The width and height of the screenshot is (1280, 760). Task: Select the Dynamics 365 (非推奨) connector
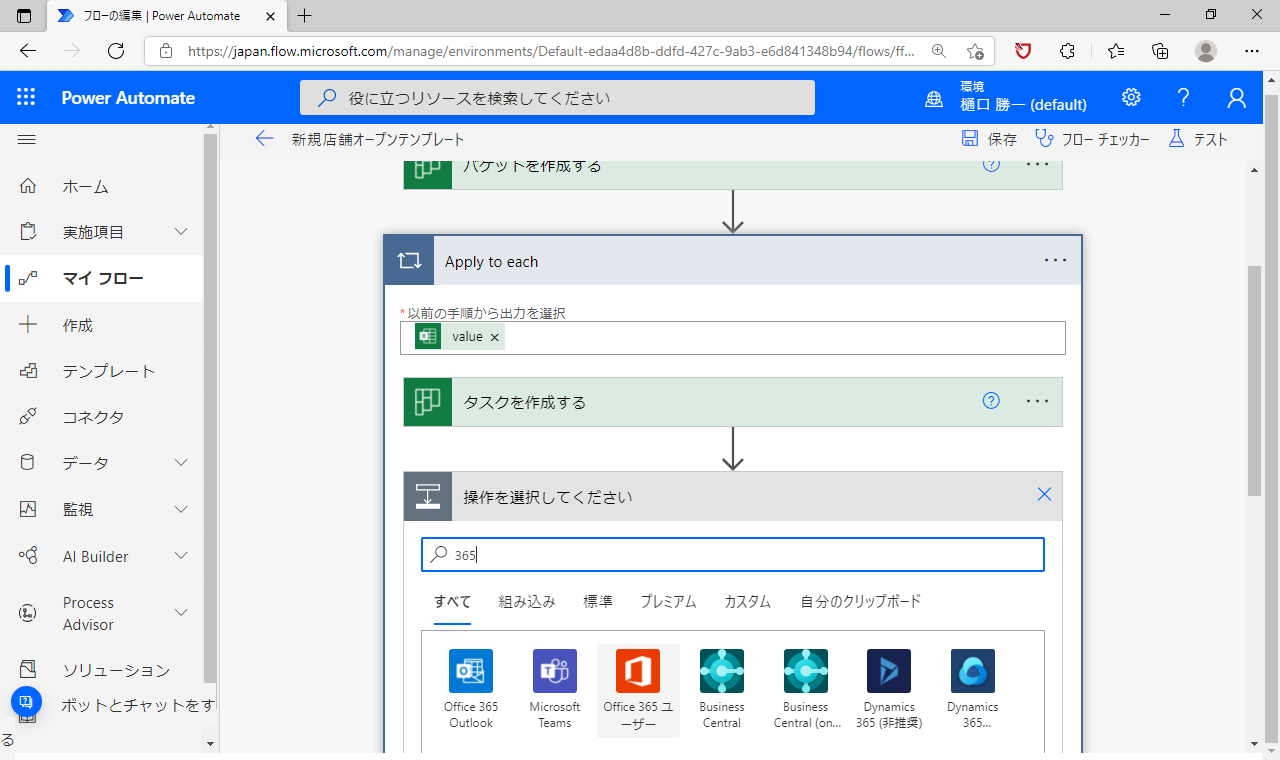pyautogui.click(x=889, y=690)
